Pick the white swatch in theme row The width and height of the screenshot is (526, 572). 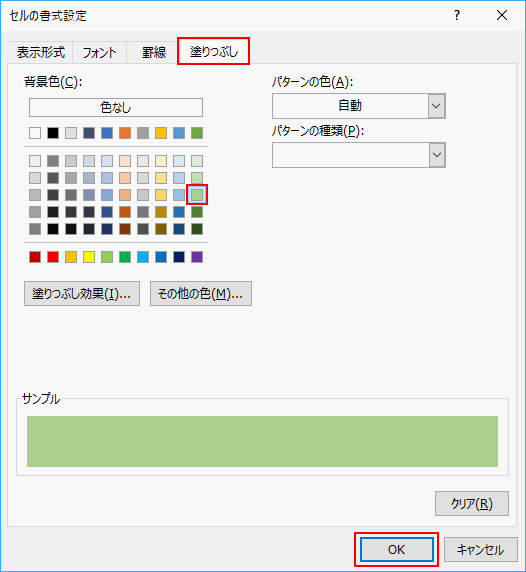(x=35, y=133)
